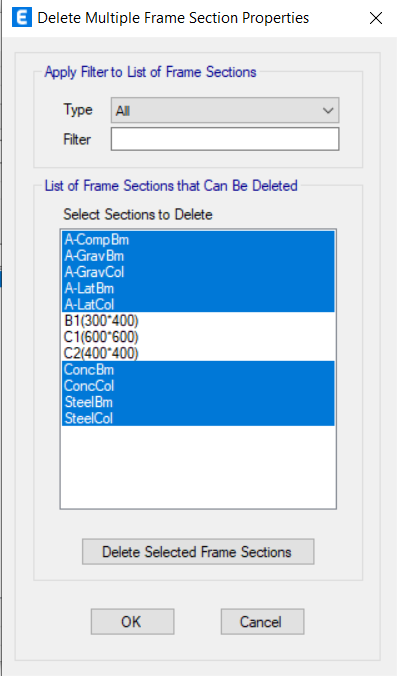Select the ConcCol frame section
The image size is (397, 676).
[x=198, y=386]
